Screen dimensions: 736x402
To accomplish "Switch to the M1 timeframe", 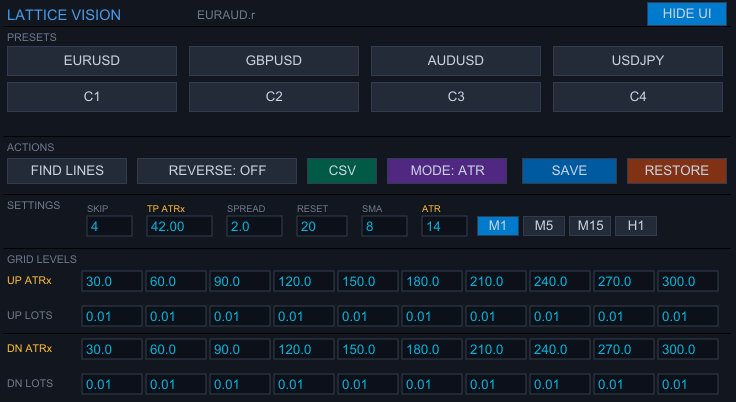I will 497,226.
